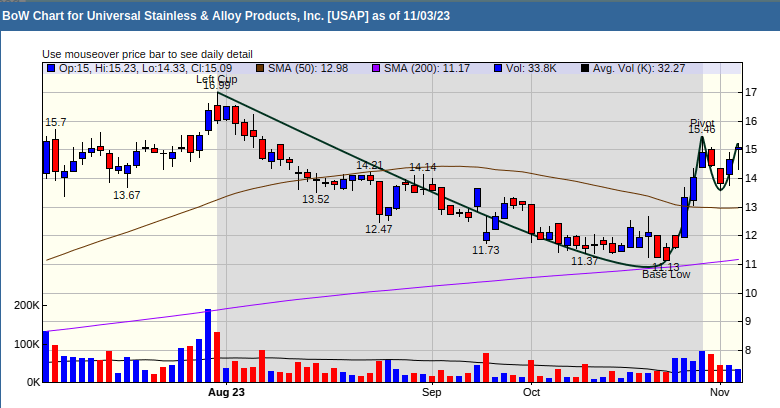Click the 10 price axis label
The image size is (780, 408).
point(751,293)
